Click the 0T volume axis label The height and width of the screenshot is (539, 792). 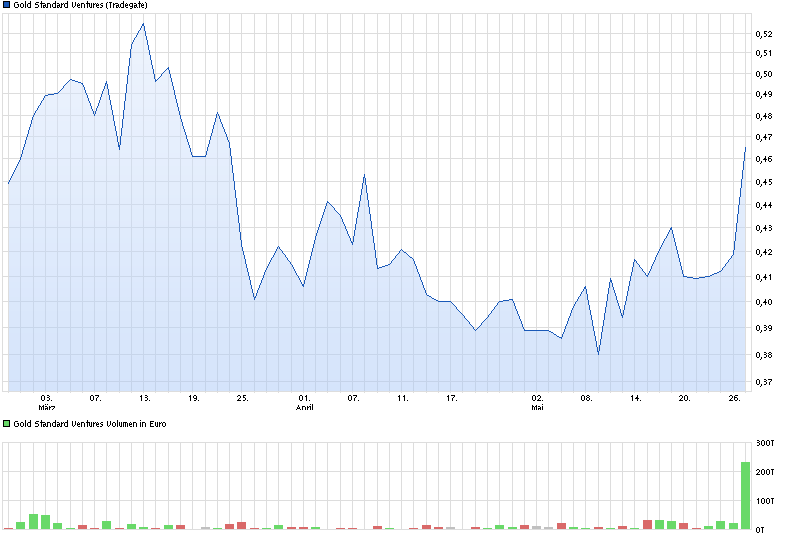(x=760, y=529)
